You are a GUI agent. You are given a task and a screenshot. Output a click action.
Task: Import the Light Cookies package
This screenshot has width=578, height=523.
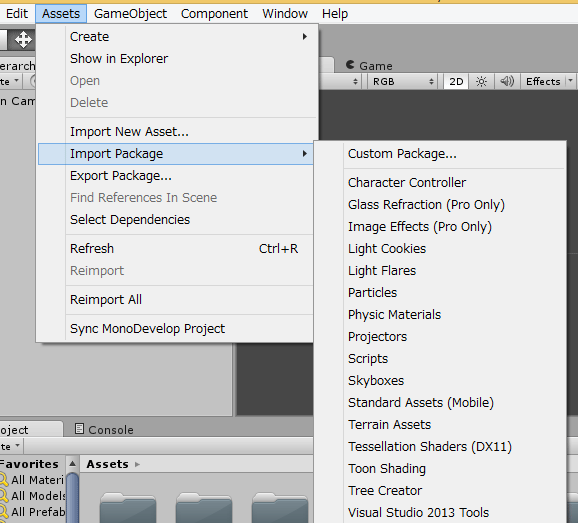pos(440,249)
